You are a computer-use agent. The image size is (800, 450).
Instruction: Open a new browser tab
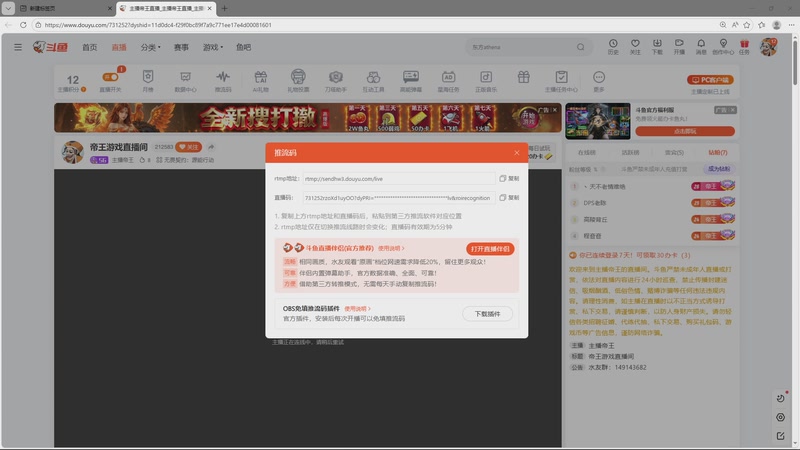[224, 8]
